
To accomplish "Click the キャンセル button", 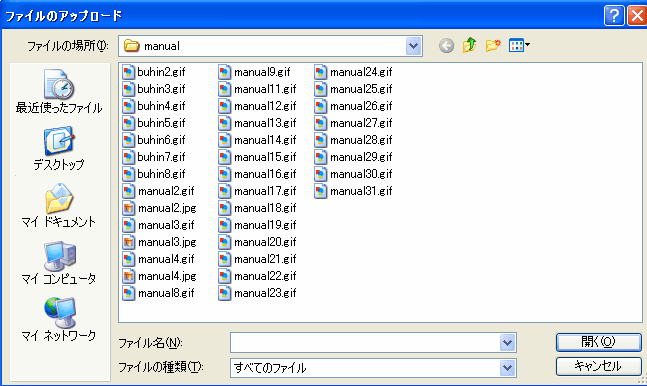I will point(598,366).
